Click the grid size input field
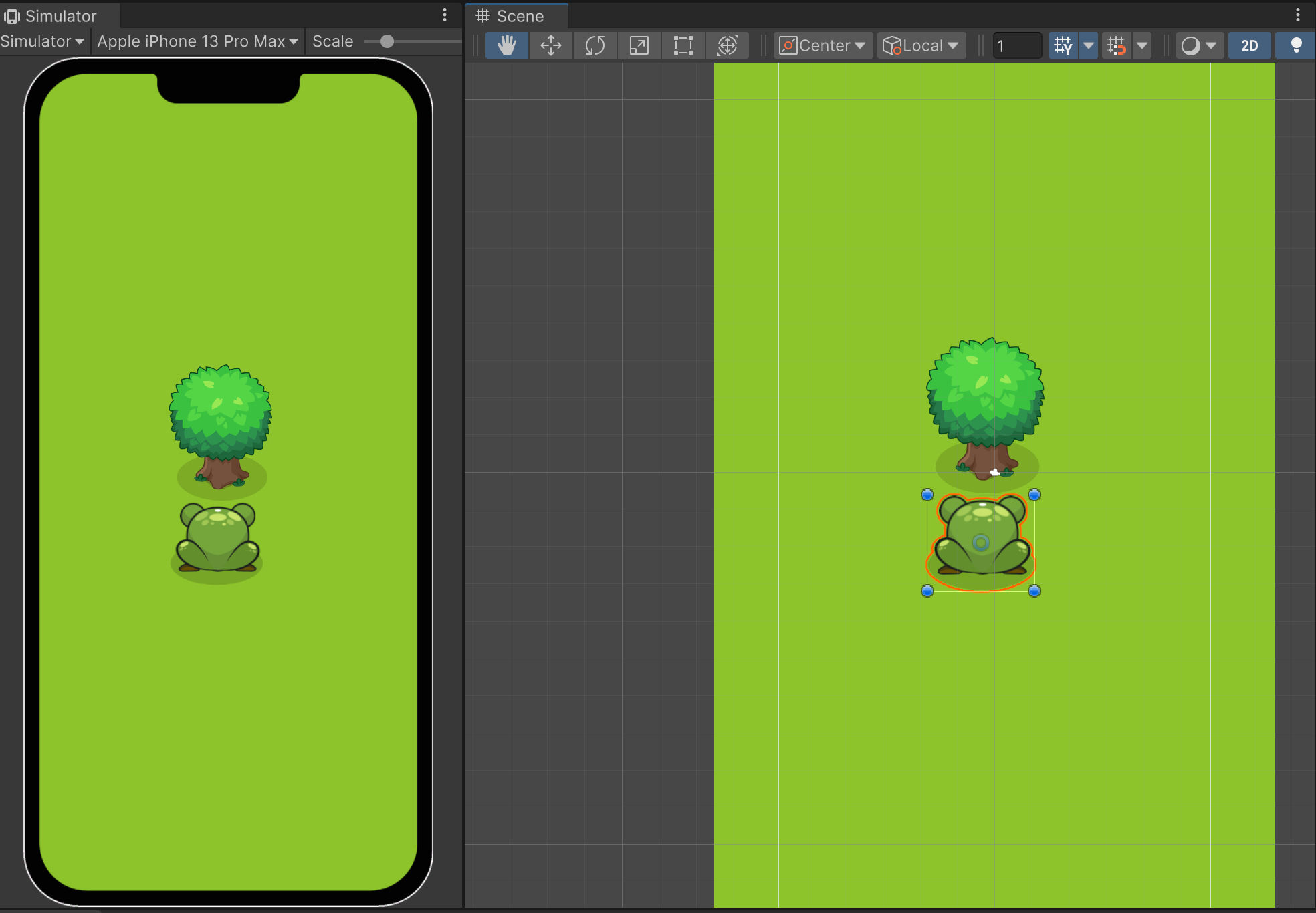The width and height of the screenshot is (1316, 913). (x=1017, y=45)
